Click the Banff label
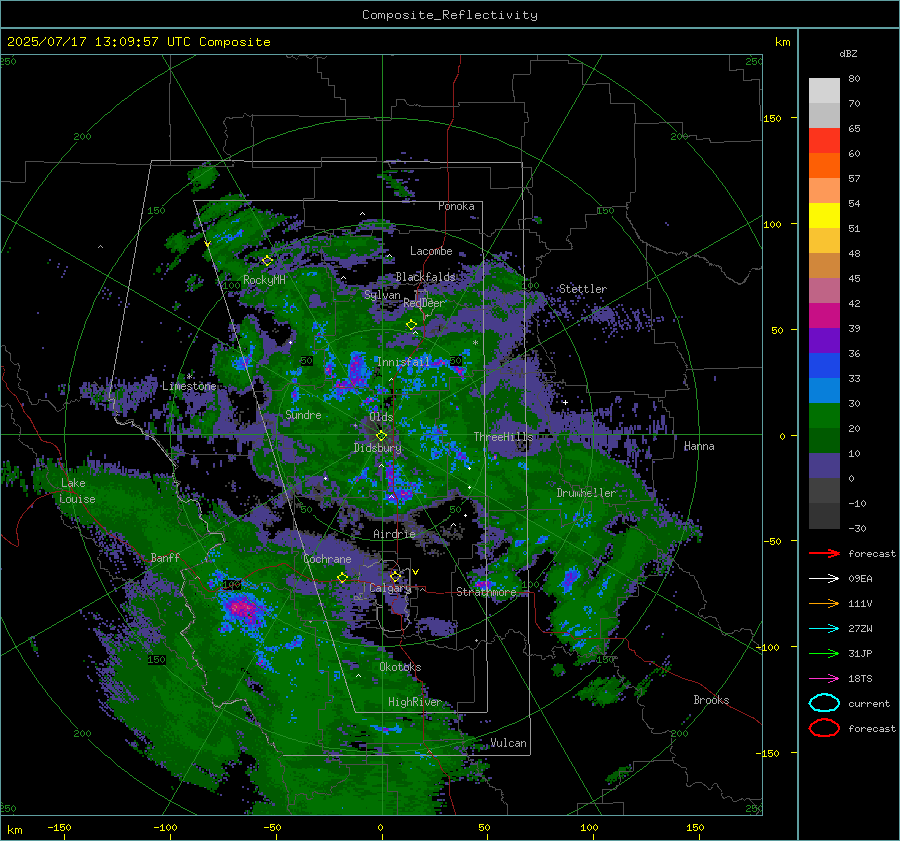The height and width of the screenshot is (841, 900). [165, 557]
